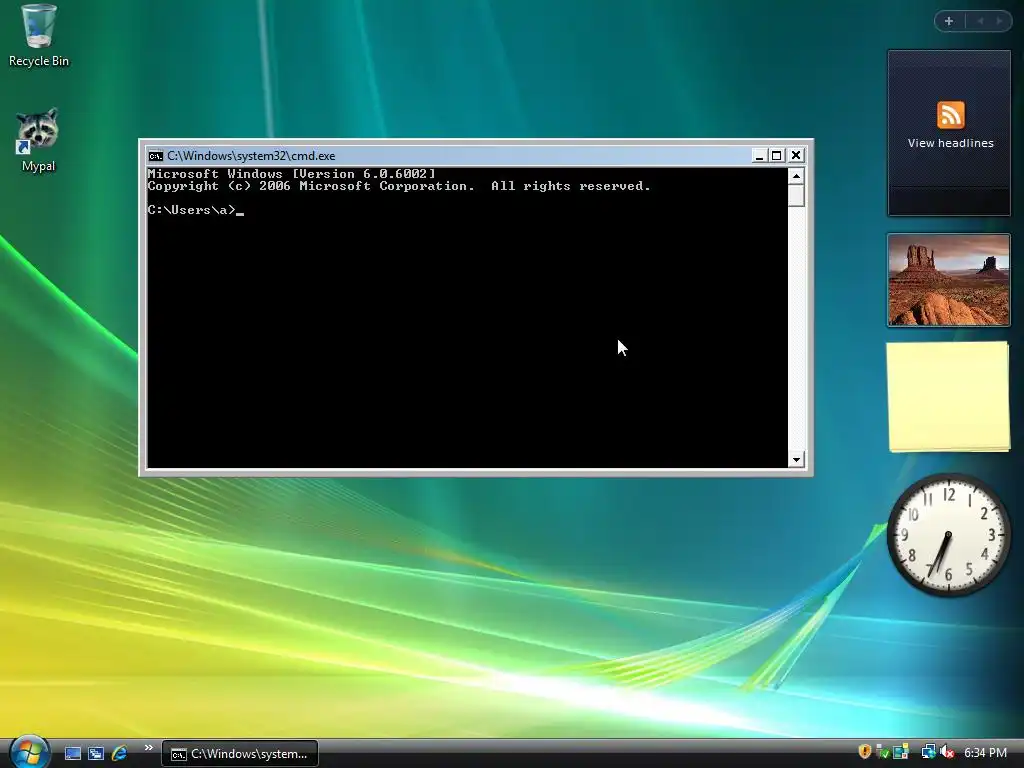Click Show Desktop in Quick Launch
Viewport: 1024px width, 768px height.
pyautogui.click(x=72, y=754)
